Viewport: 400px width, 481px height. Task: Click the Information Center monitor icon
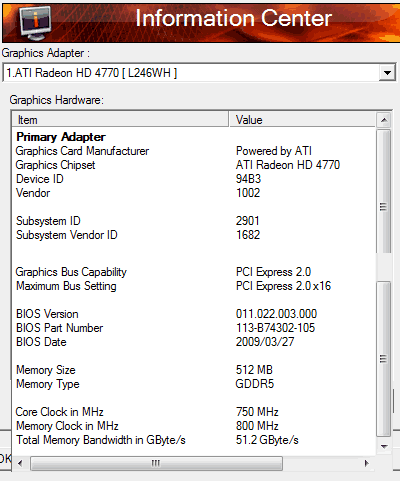[x=36, y=23]
